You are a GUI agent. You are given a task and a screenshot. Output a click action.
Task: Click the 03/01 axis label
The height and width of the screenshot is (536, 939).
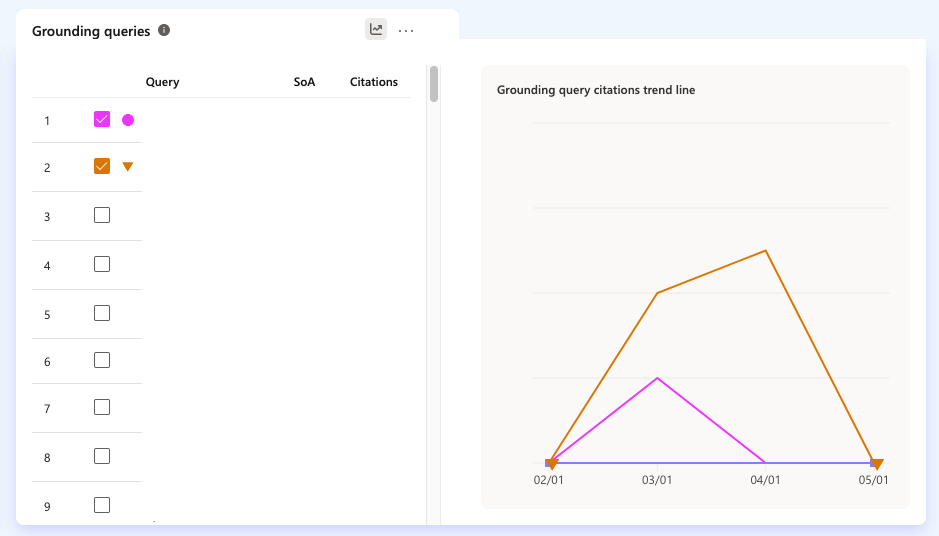point(657,480)
